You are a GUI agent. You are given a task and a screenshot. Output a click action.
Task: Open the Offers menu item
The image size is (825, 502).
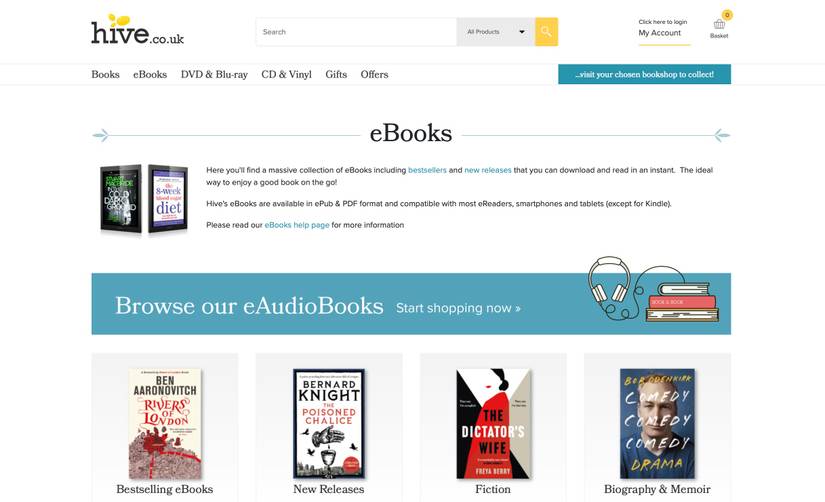[374, 74]
